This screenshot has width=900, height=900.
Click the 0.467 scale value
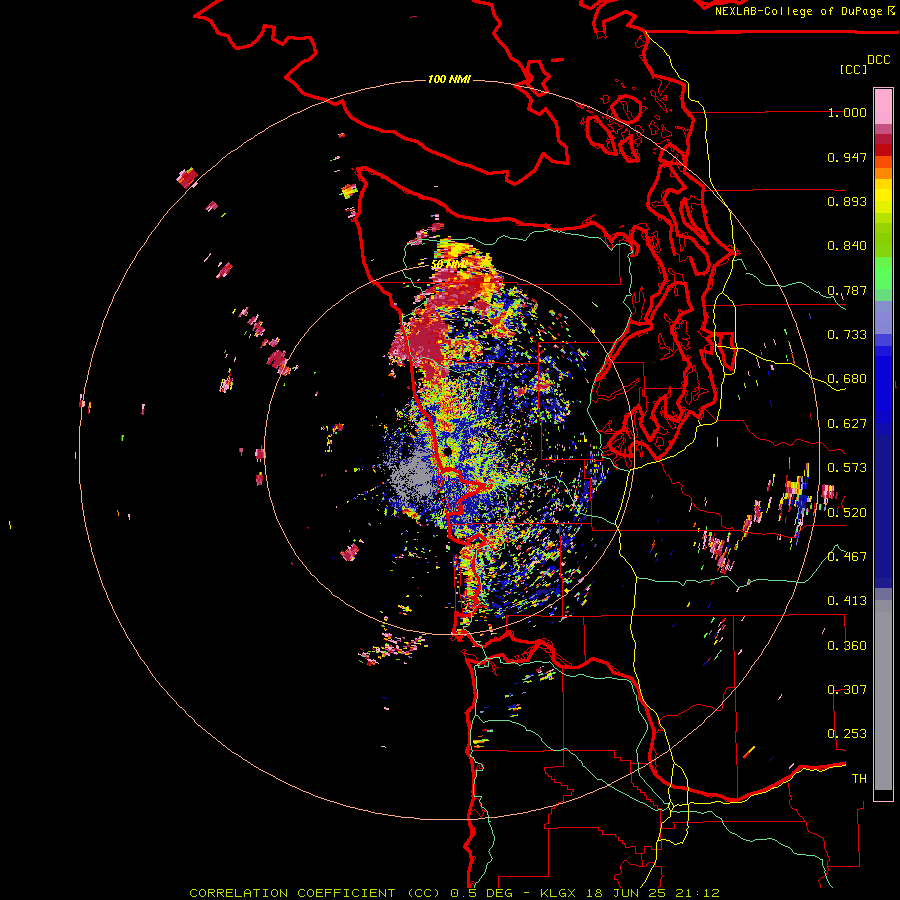pos(847,557)
